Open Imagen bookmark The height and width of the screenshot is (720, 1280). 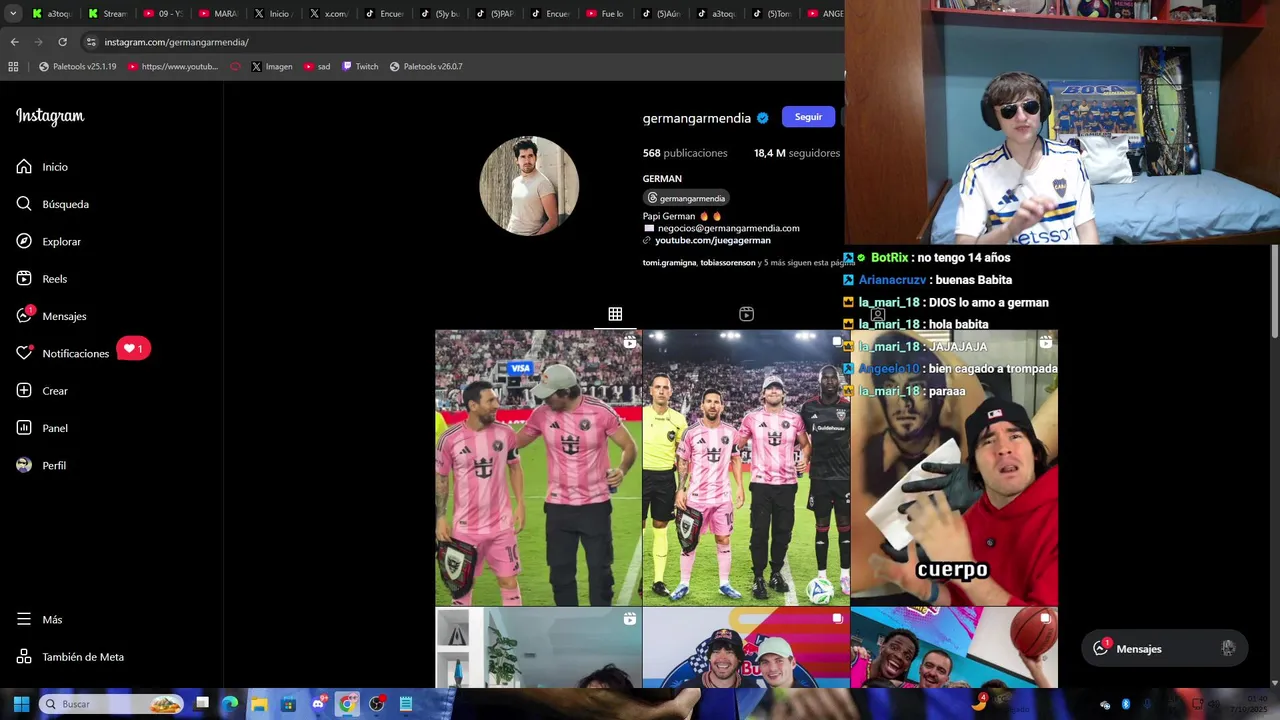pos(272,67)
